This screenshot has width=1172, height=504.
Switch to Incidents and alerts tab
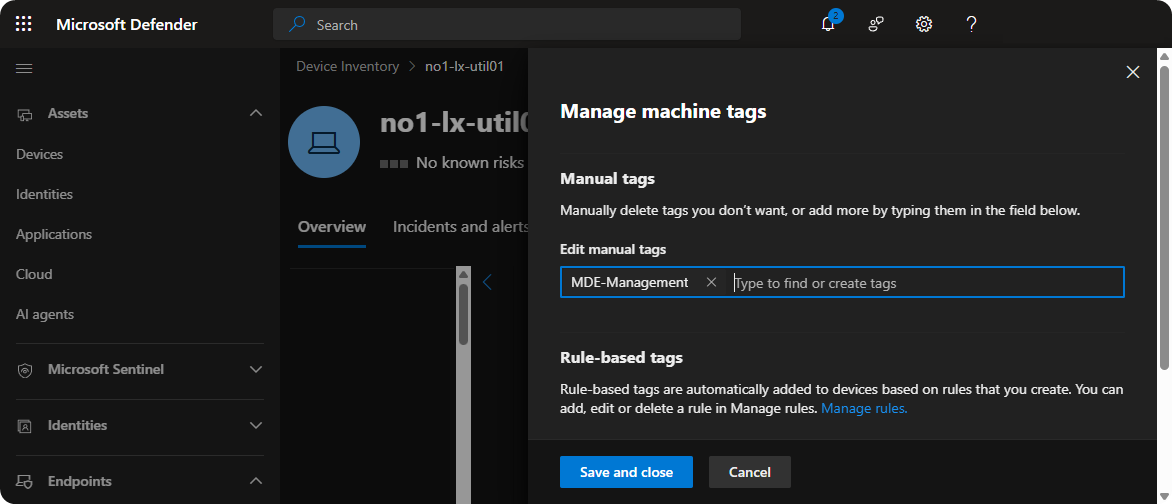(x=460, y=227)
